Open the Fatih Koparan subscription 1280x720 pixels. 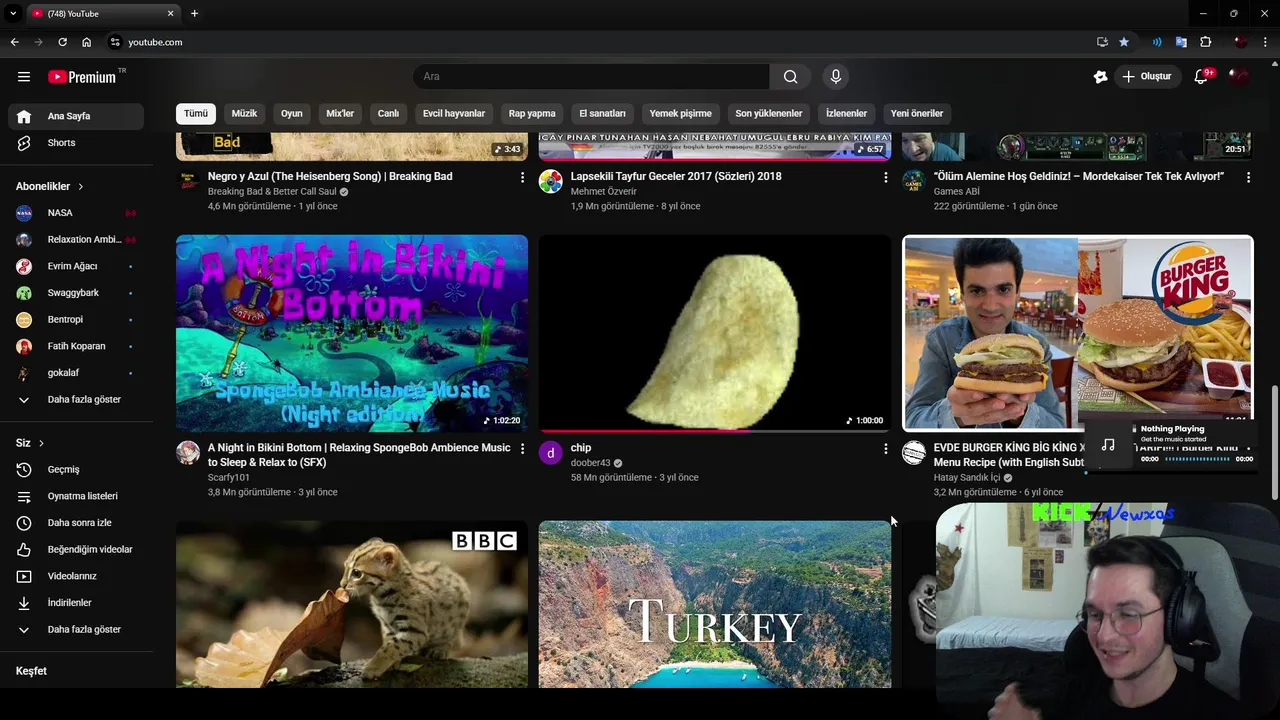coord(76,346)
